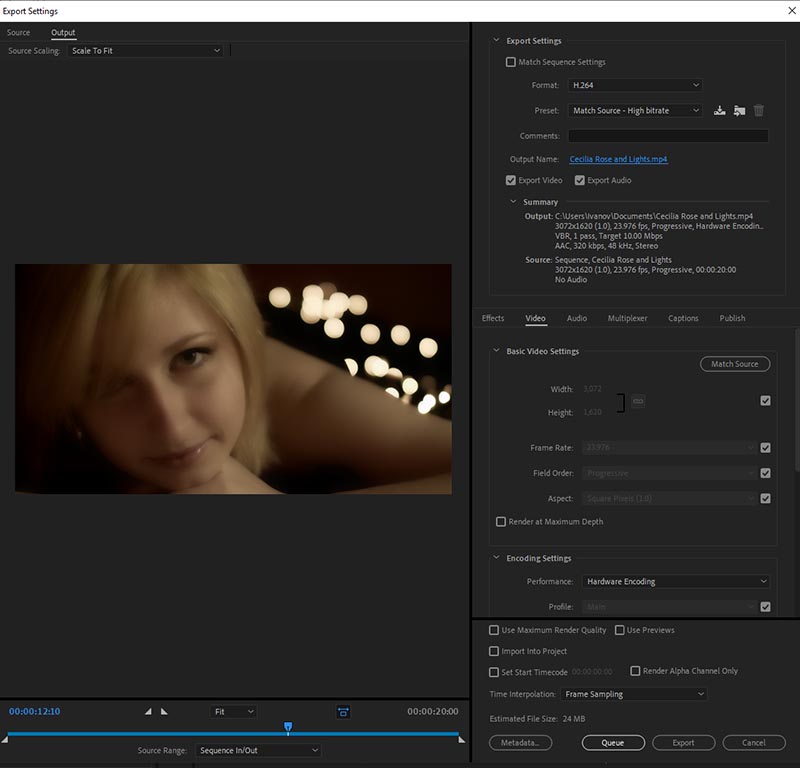Open the Multiplexer tab
Screen dimensions: 800x768
coord(628,318)
